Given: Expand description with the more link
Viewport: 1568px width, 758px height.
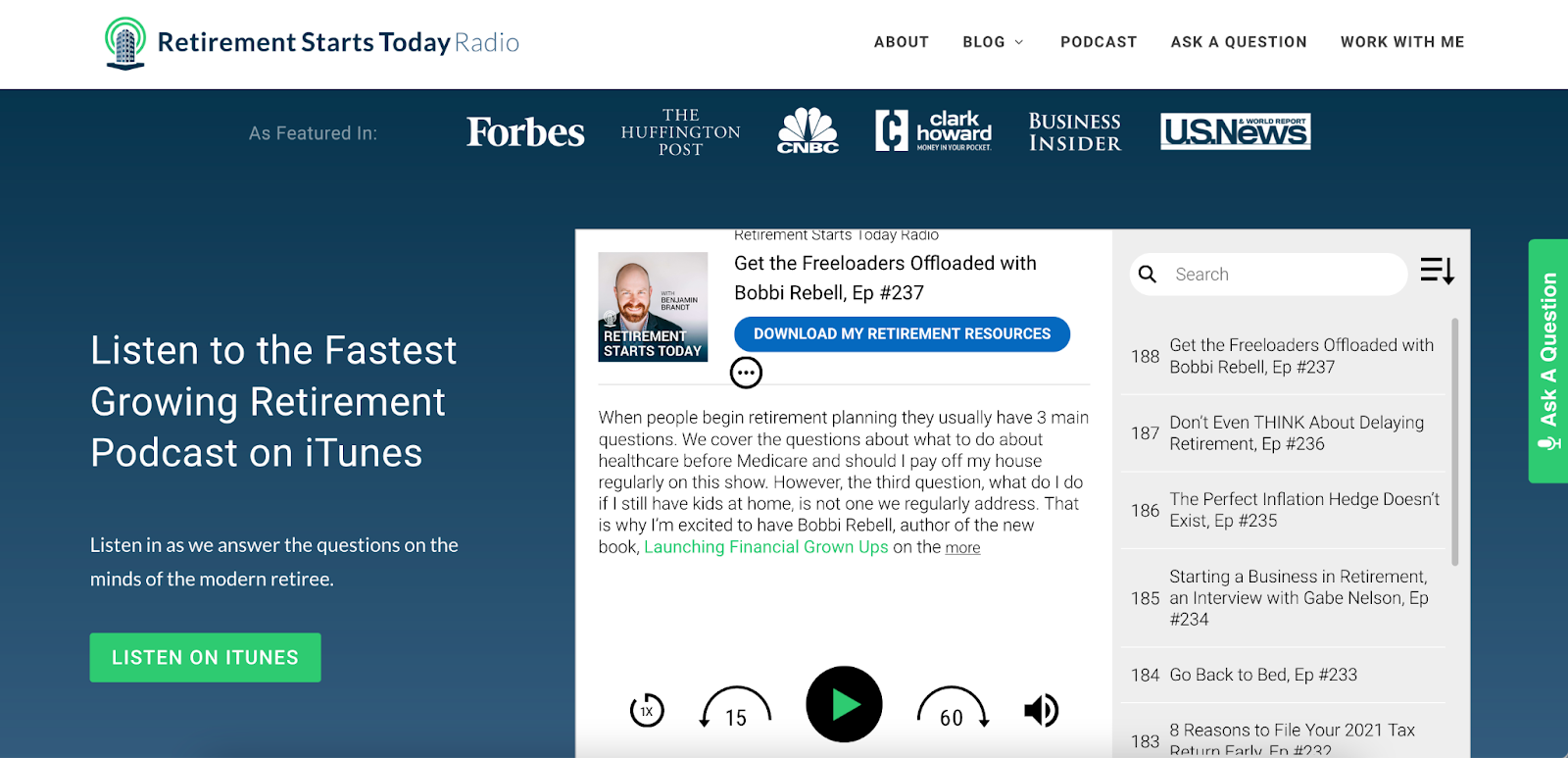Looking at the screenshot, I should 962,548.
